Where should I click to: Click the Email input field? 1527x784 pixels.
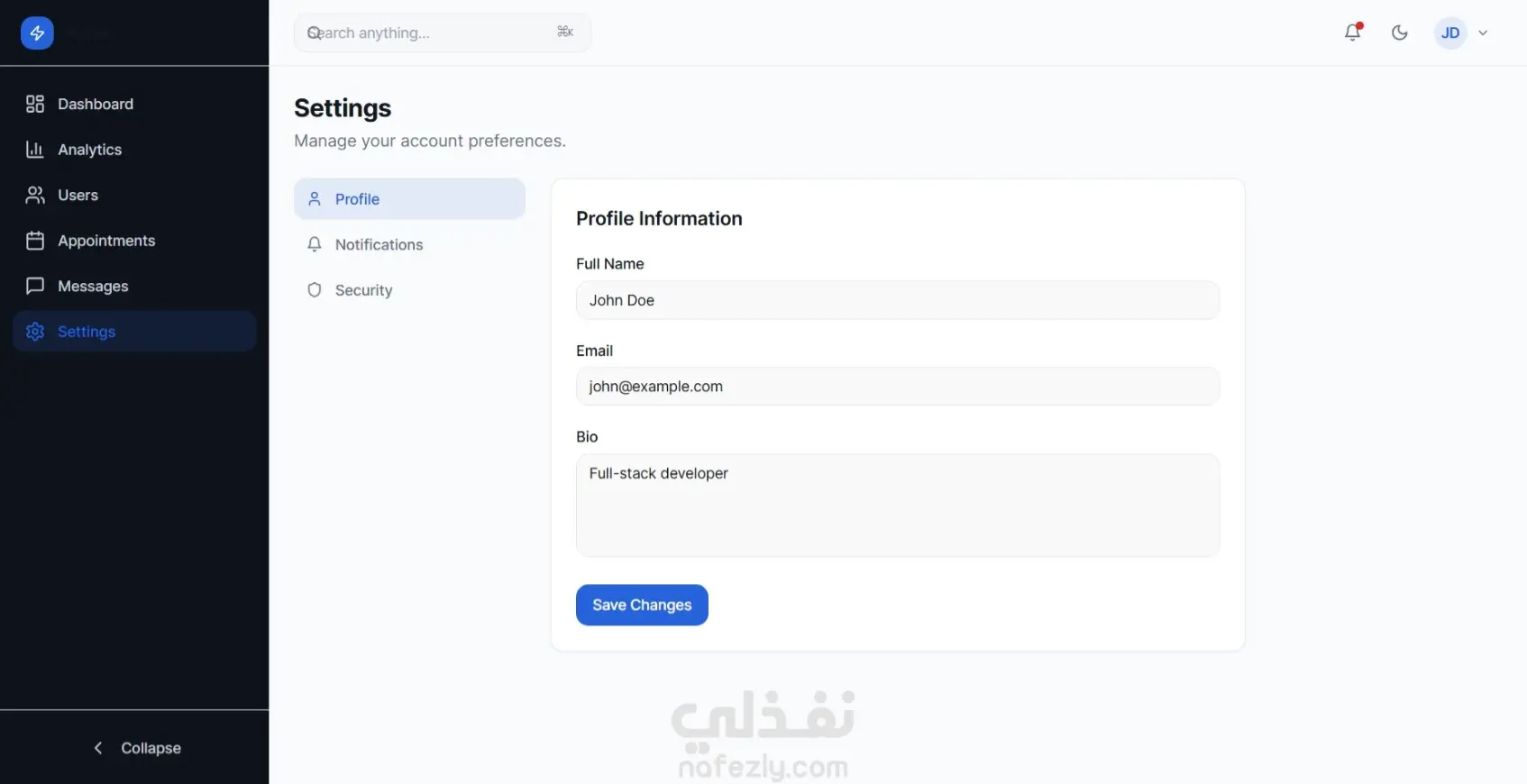tap(897, 387)
